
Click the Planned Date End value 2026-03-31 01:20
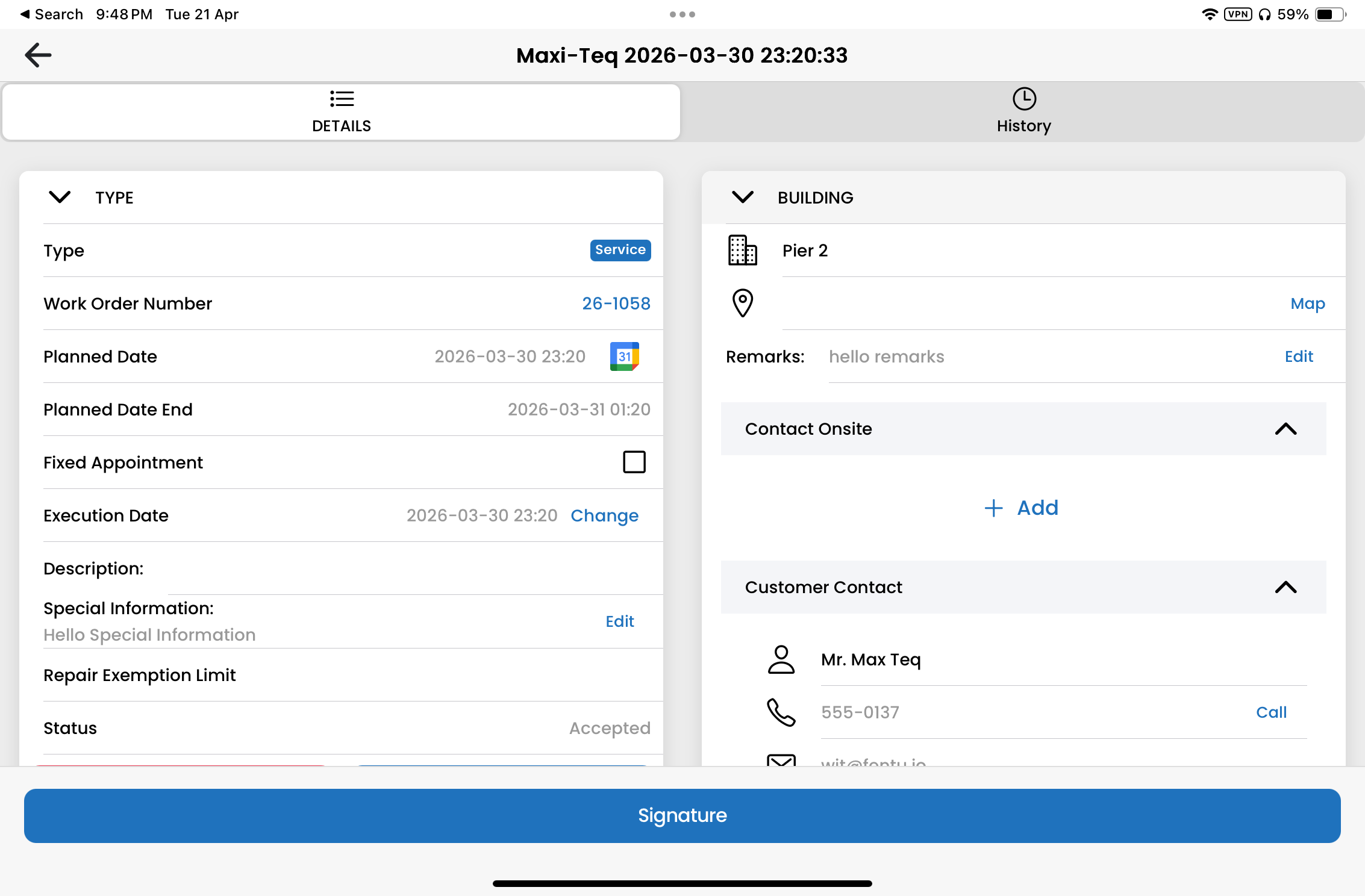(x=579, y=409)
